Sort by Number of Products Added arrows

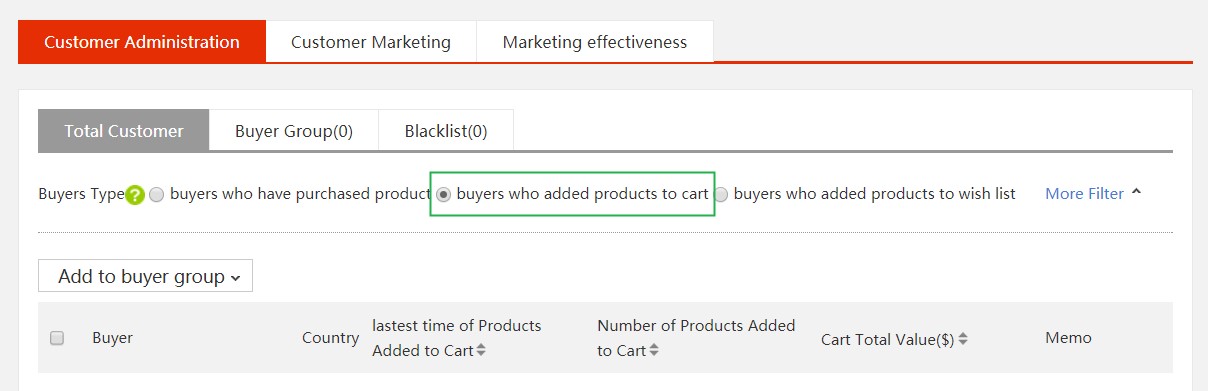[x=654, y=350]
